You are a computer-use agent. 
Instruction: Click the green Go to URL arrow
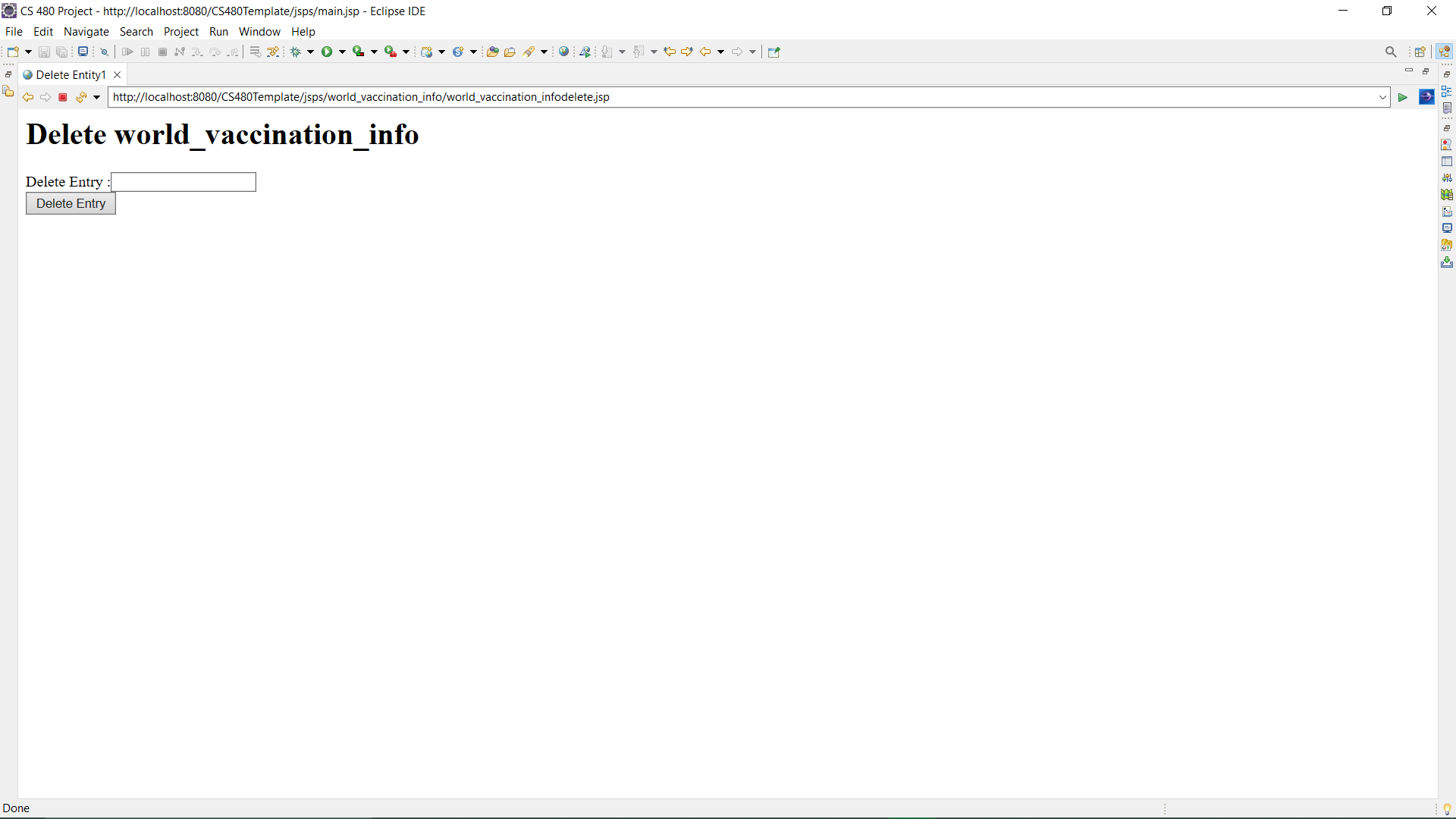(1403, 97)
